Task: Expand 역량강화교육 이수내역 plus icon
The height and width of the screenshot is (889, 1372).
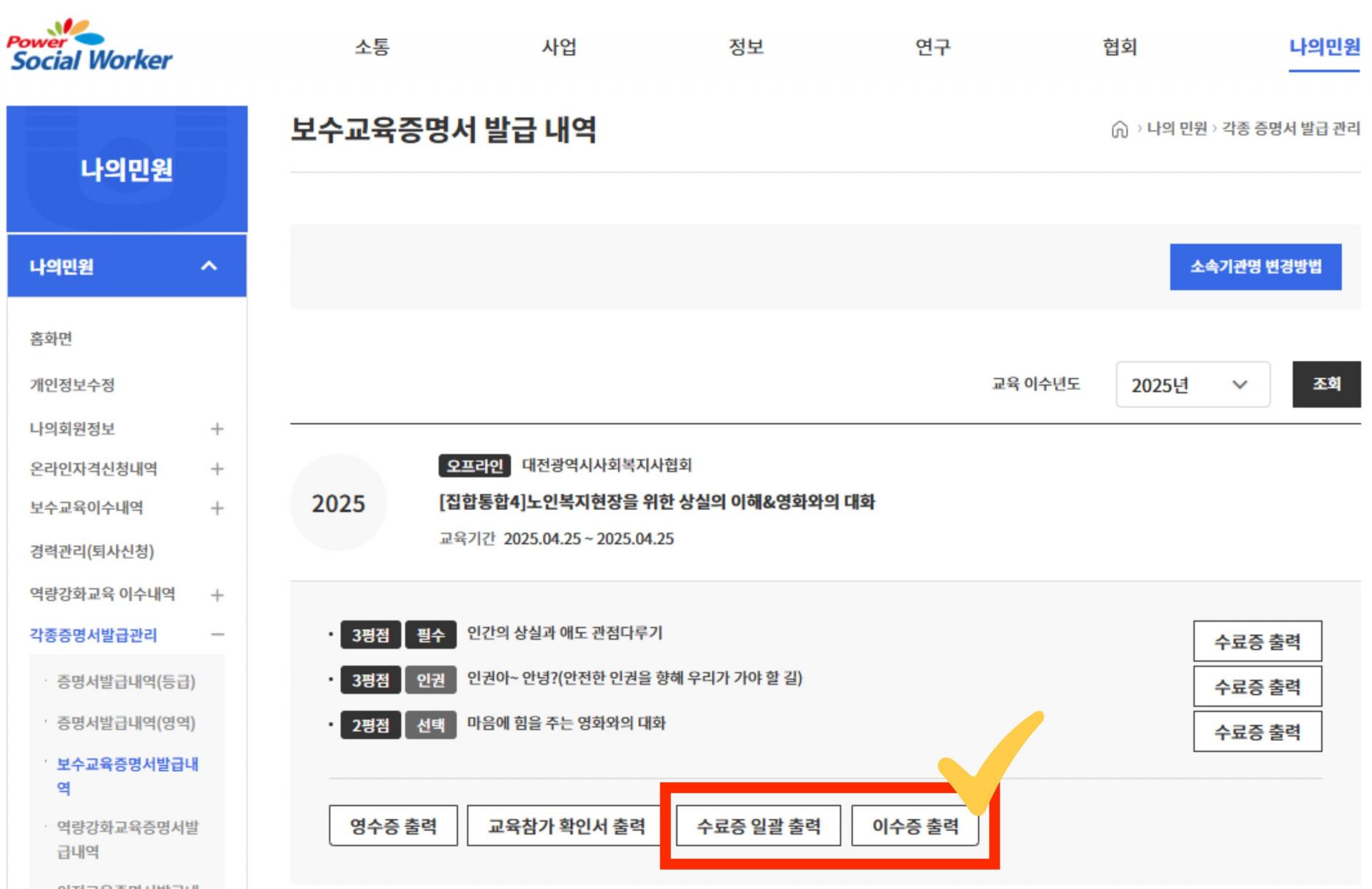Action: 217,595
